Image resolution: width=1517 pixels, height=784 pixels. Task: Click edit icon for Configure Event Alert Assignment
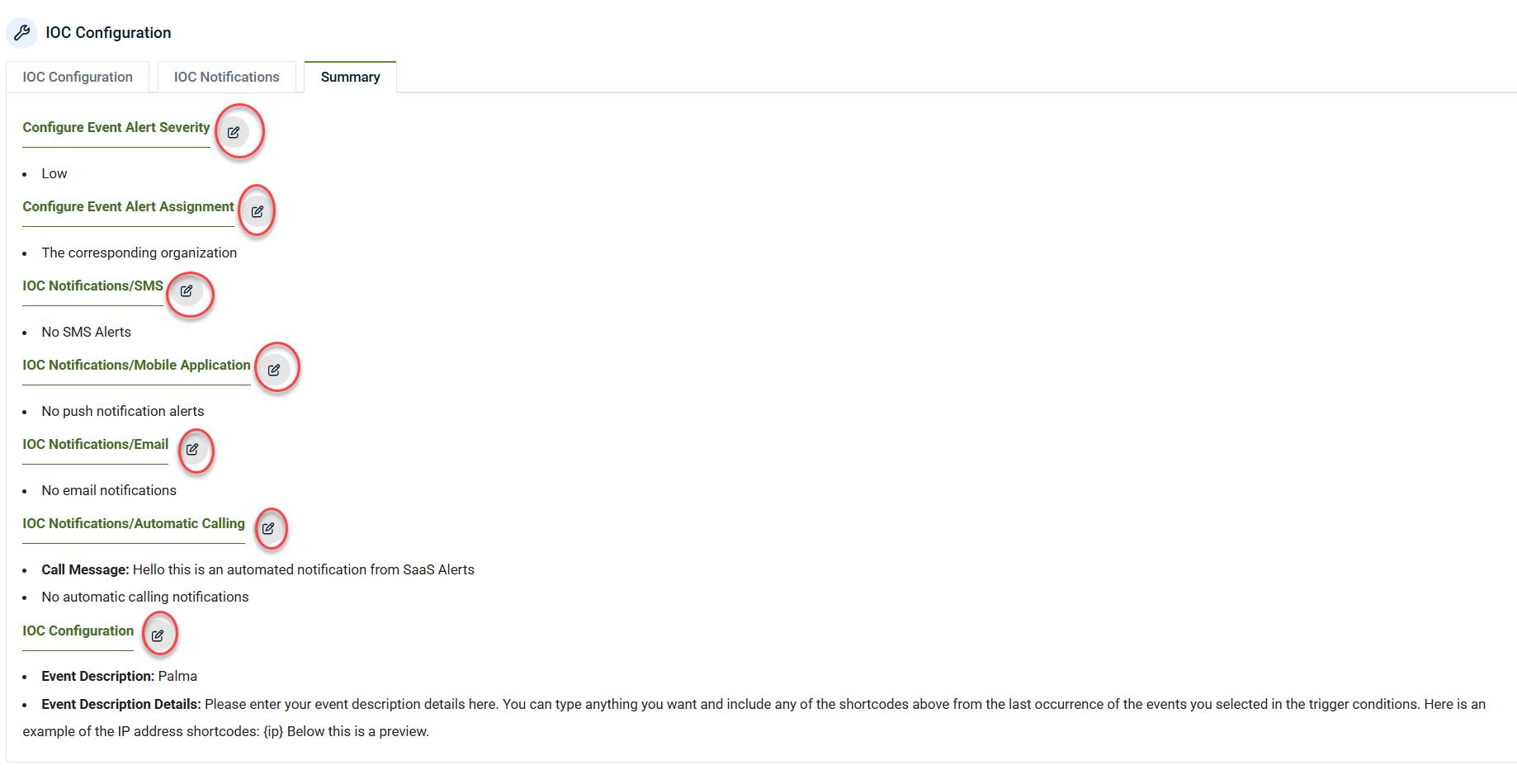point(258,211)
